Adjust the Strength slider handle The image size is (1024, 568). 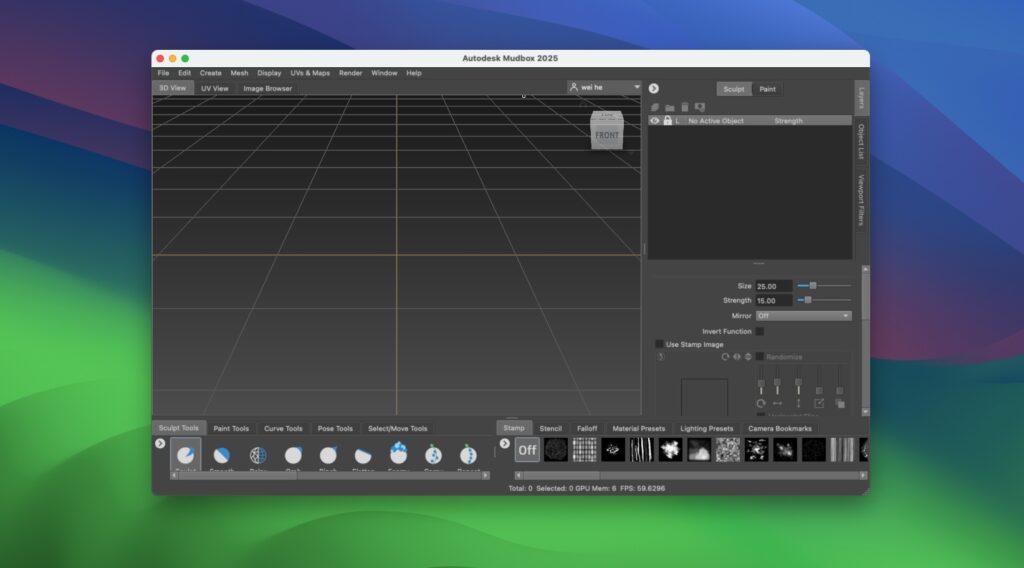click(808, 300)
